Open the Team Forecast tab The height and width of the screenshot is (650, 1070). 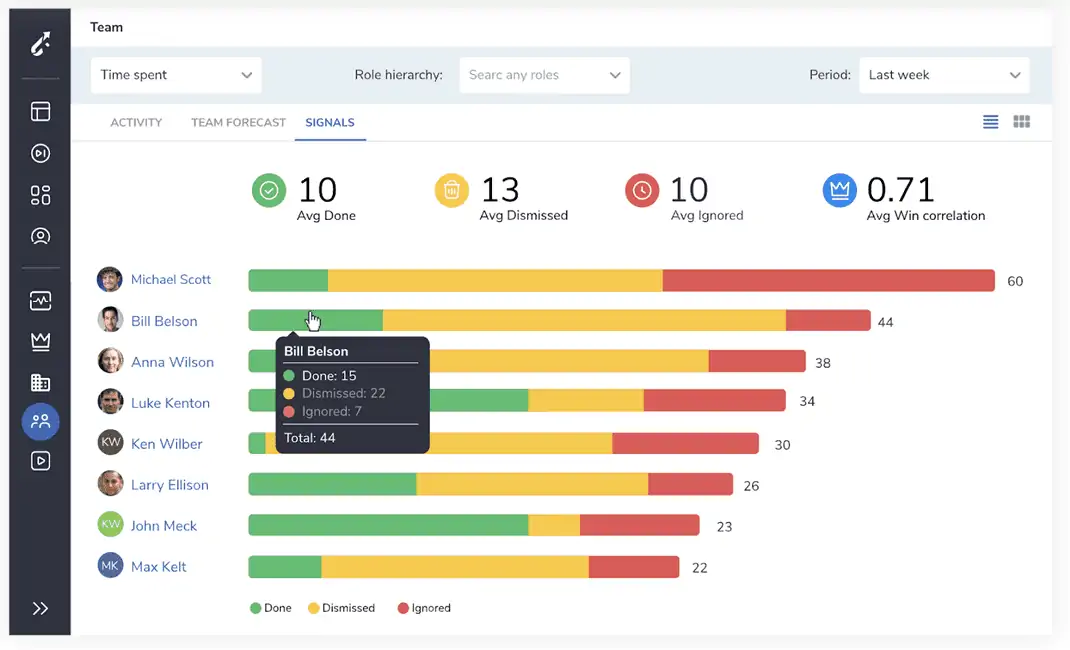tap(238, 123)
